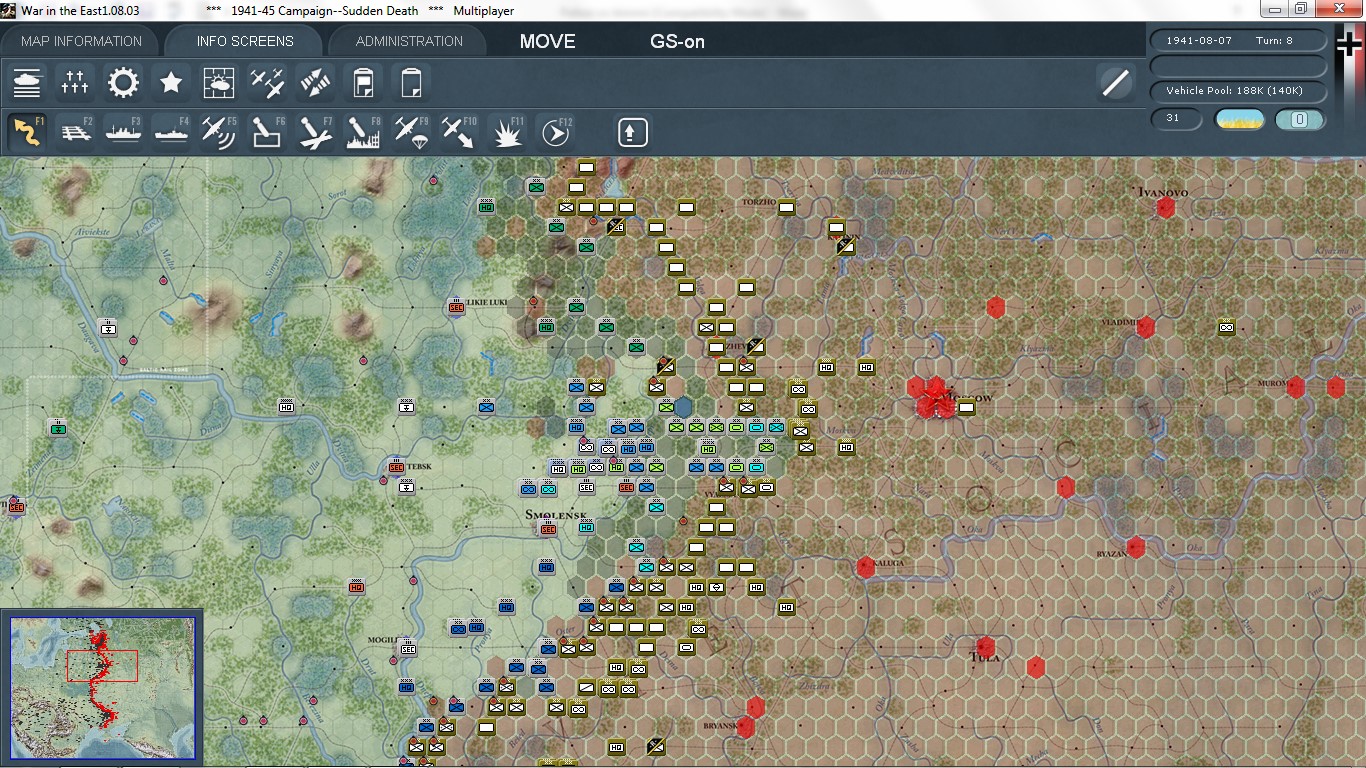
Task: Open the victory star icon screen
Action: (x=171, y=82)
